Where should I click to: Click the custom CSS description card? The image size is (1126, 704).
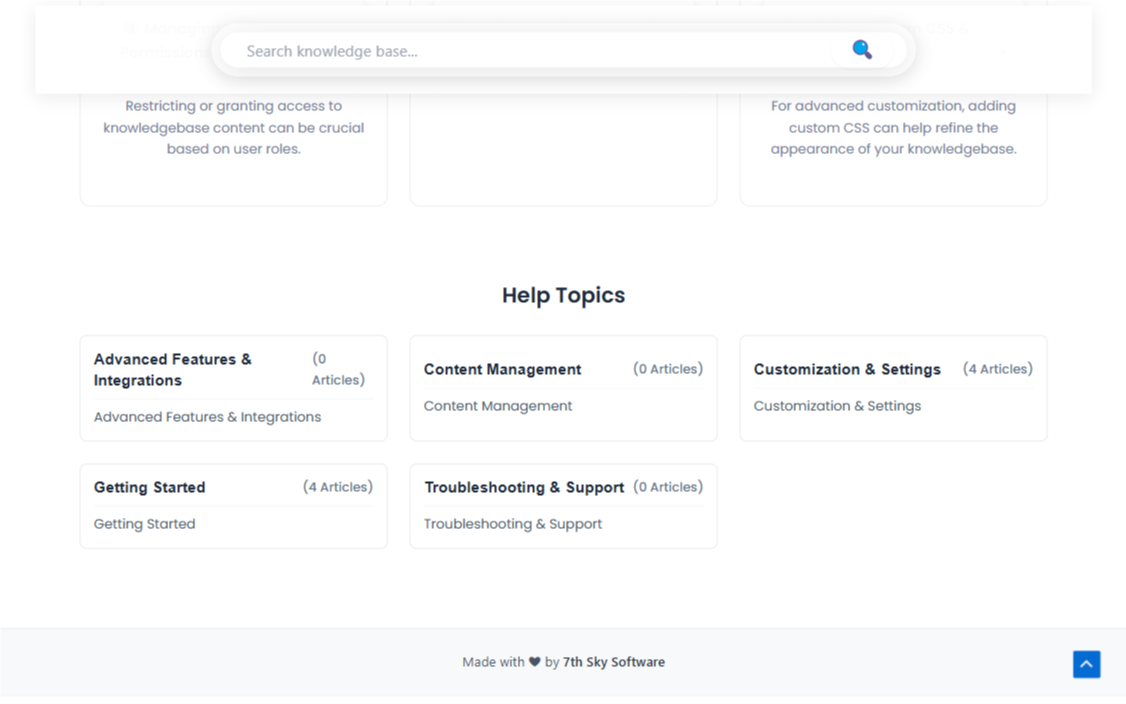coord(893,127)
